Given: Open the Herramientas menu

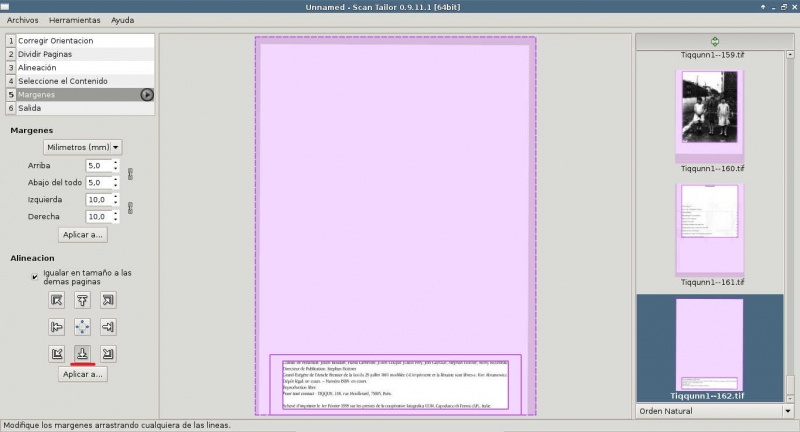Looking at the screenshot, I should pos(75,20).
